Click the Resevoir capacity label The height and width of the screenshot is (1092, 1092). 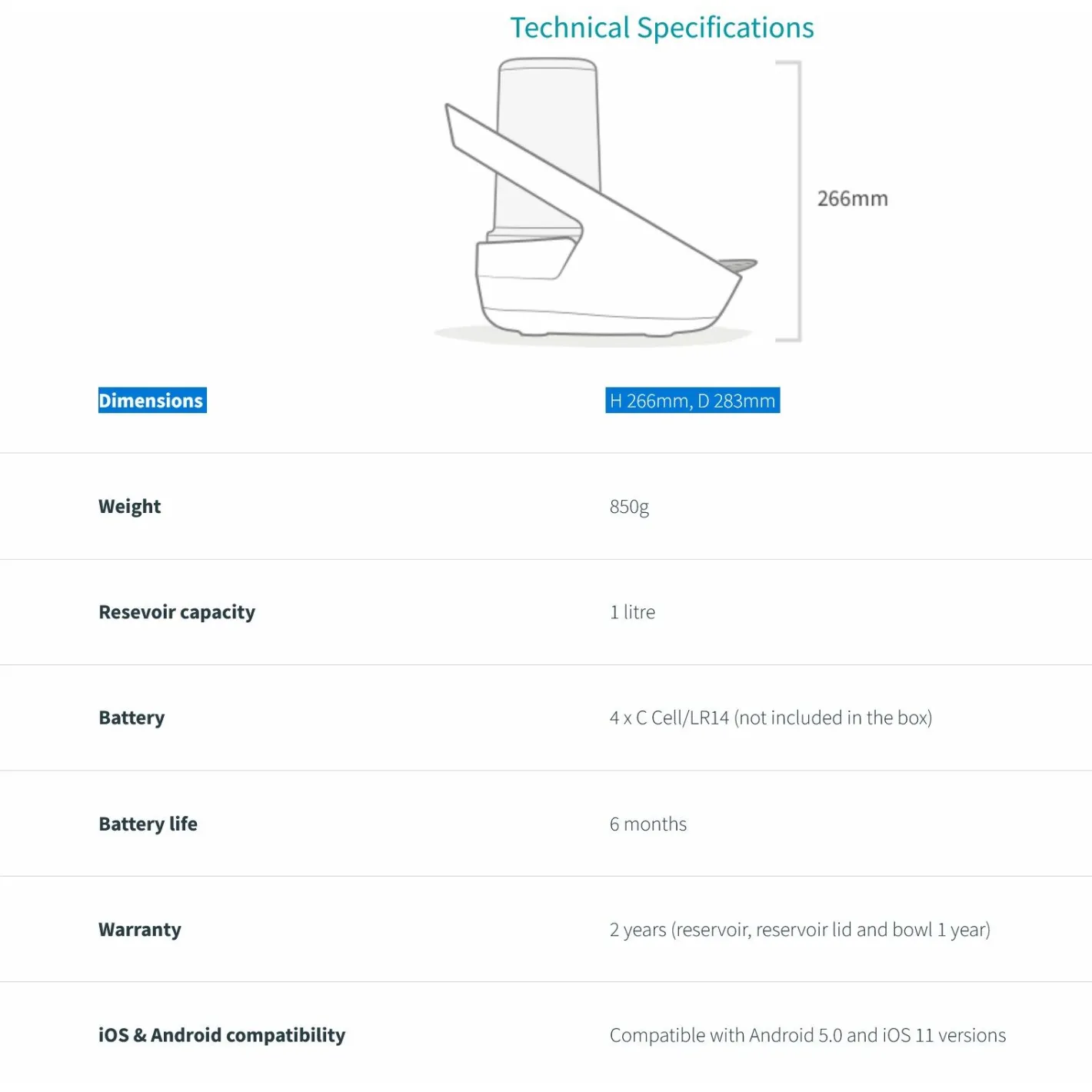point(177,612)
